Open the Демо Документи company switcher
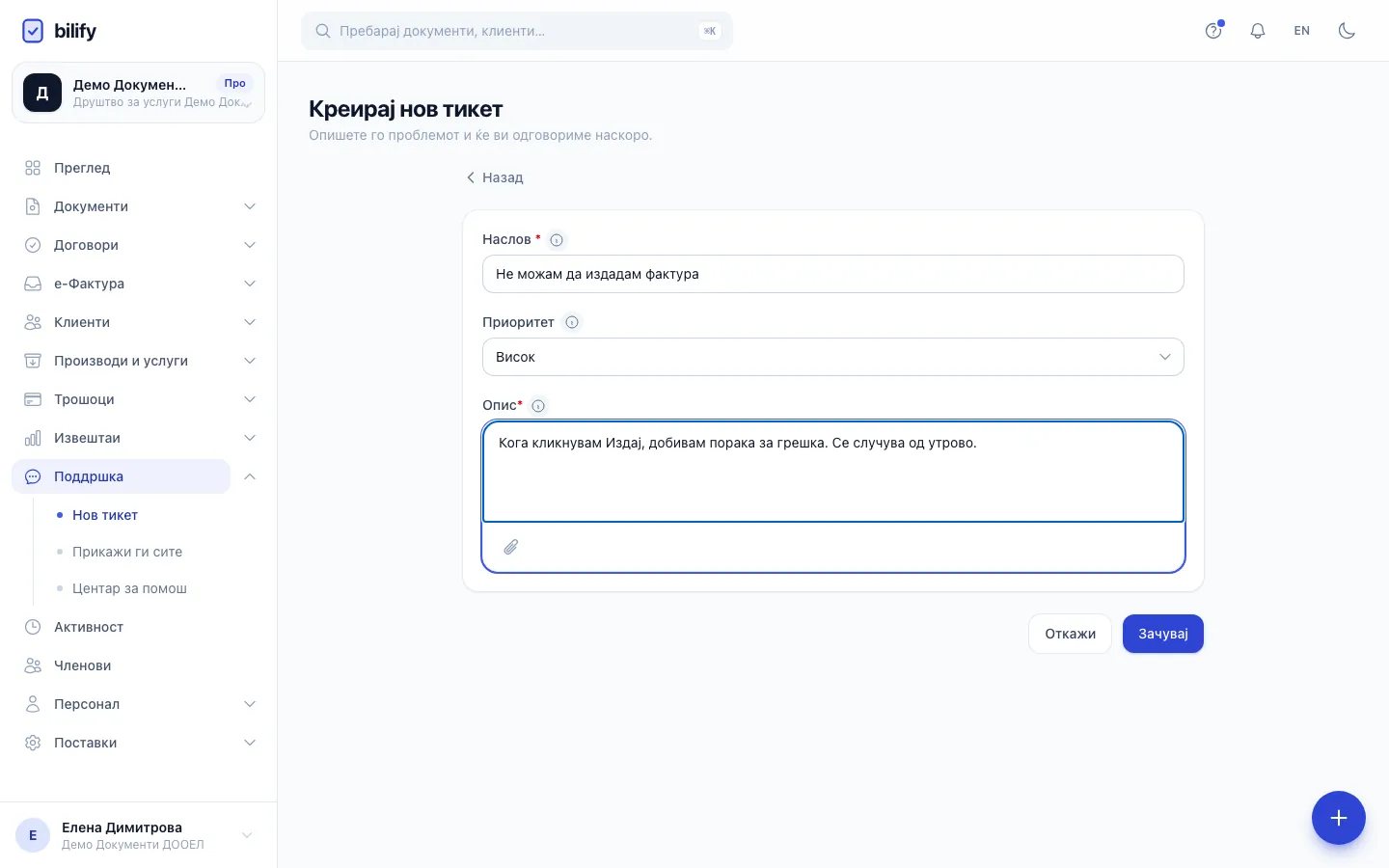1389x868 pixels. tap(138, 93)
